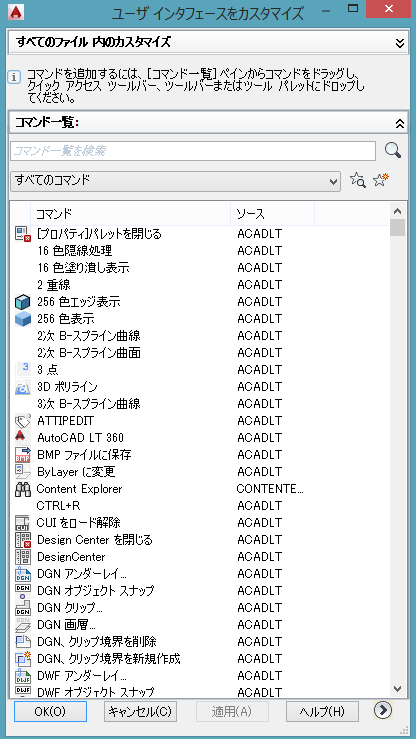Screen dimensions: 416x743
Task: Select the 16 色塗り潰し表示 row
Action: 200,268
